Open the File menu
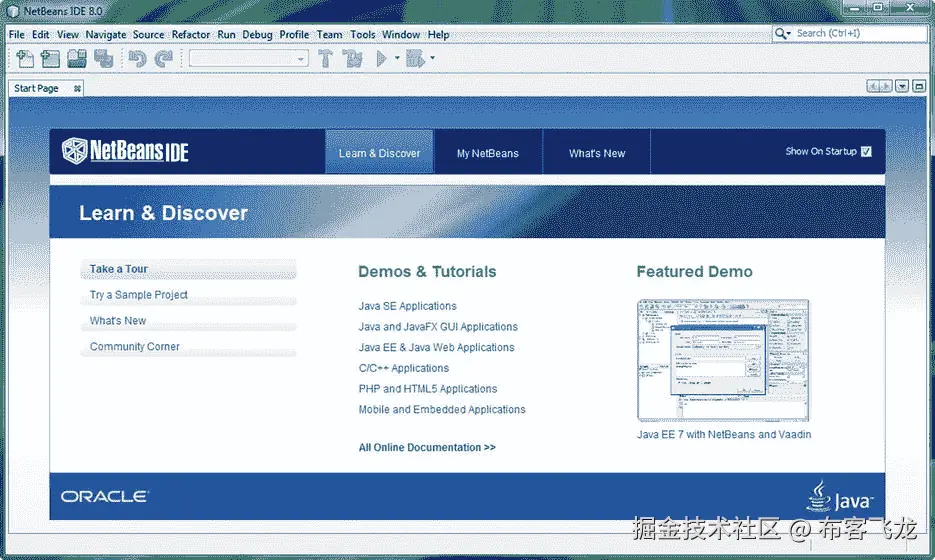The image size is (935, 560). click(x=17, y=35)
